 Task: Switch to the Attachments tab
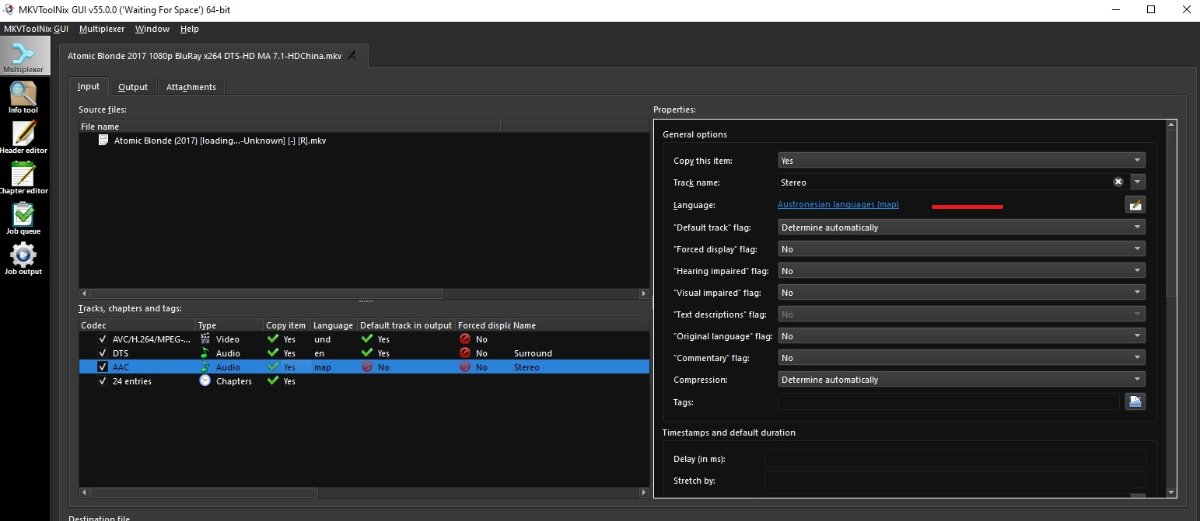tap(190, 87)
